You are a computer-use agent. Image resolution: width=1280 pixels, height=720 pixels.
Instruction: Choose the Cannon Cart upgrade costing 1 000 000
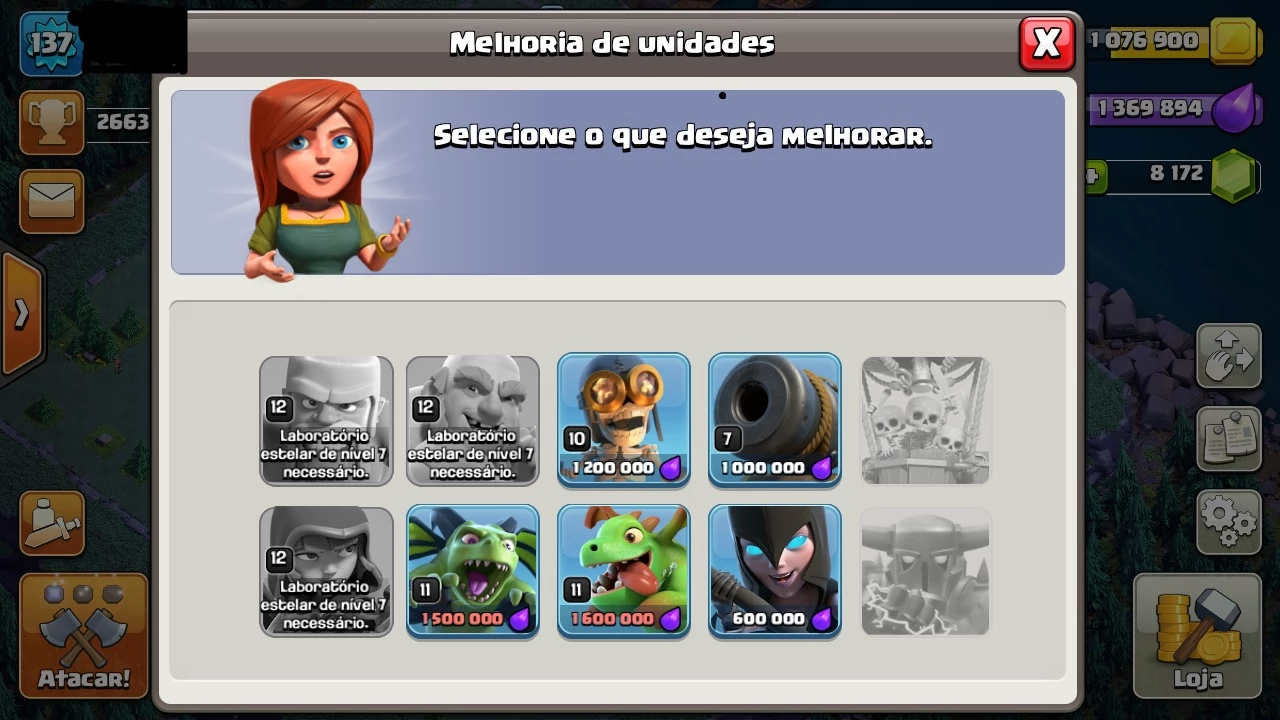pyautogui.click(x=774, y=420)
